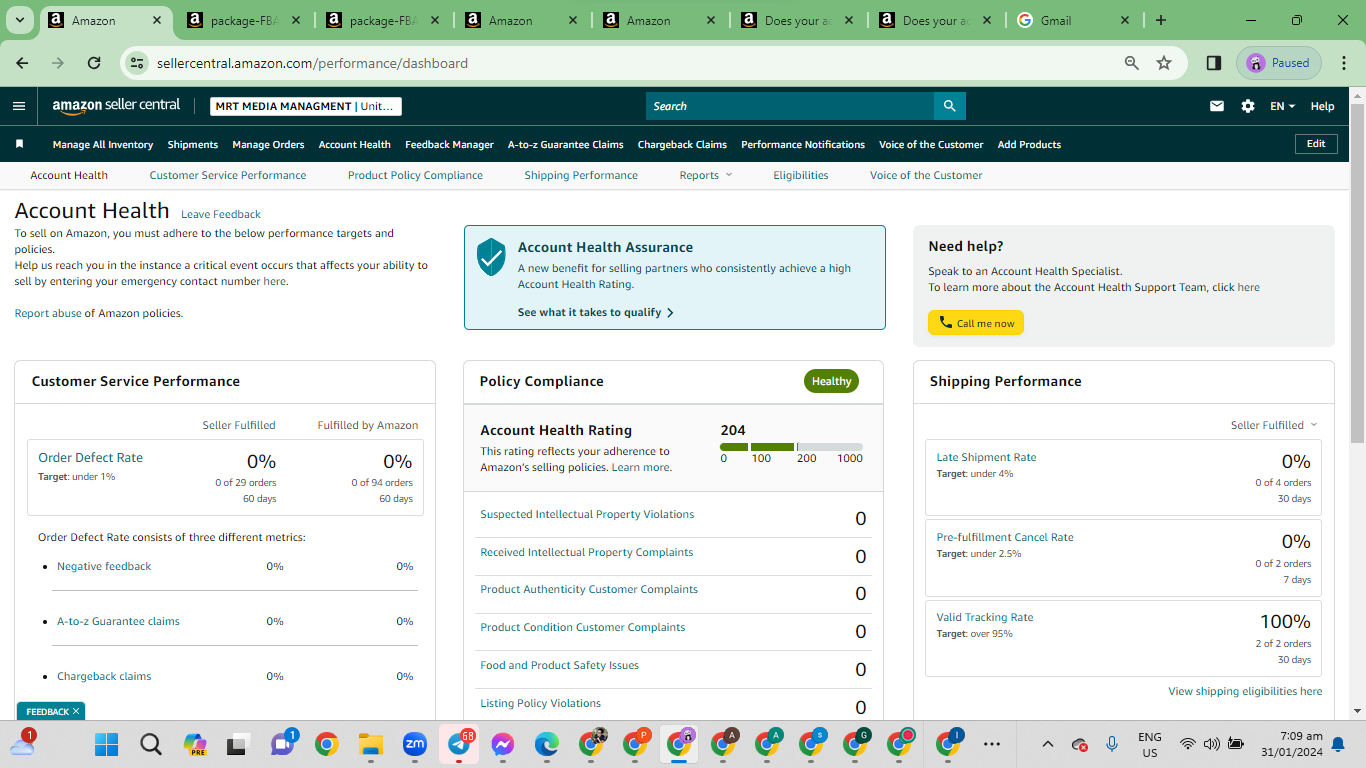
Task: Show hidden icons in the system tray
Action: (1047, 744)
